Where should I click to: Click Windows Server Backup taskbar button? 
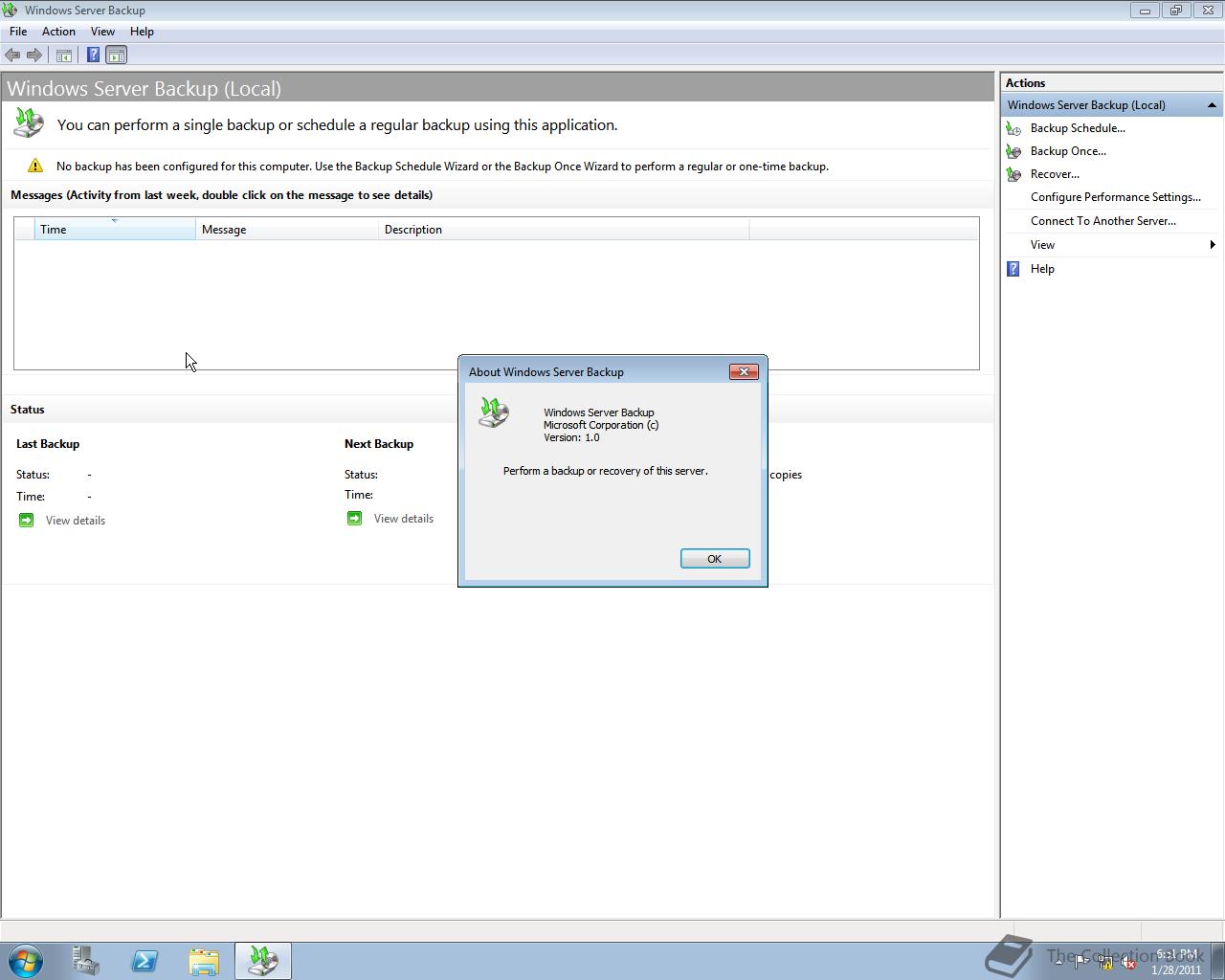click(x=263, y=961)
